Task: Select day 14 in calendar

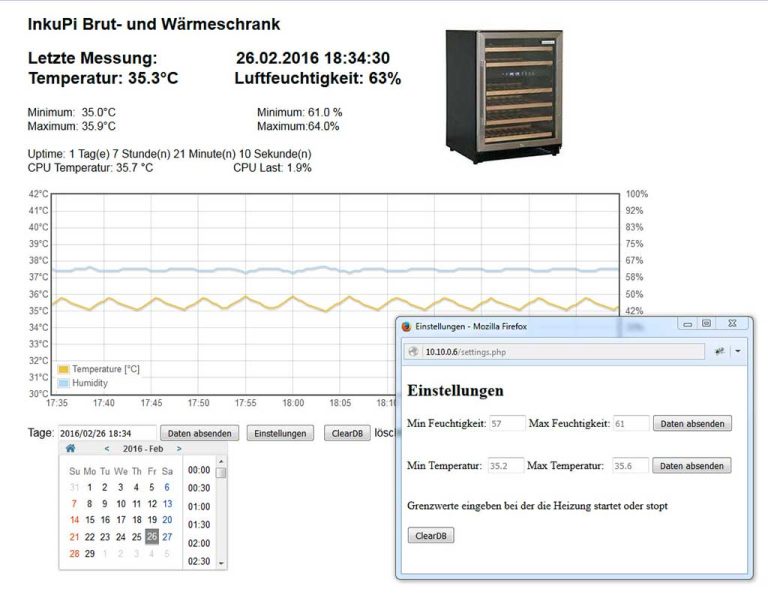Action: coord(74,520)
